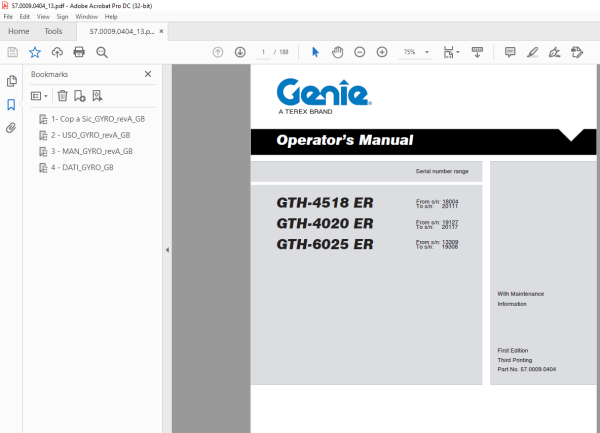Save the file with the floppy disk icon
This screenshot has height=433, width=600.
click(13, 52)
